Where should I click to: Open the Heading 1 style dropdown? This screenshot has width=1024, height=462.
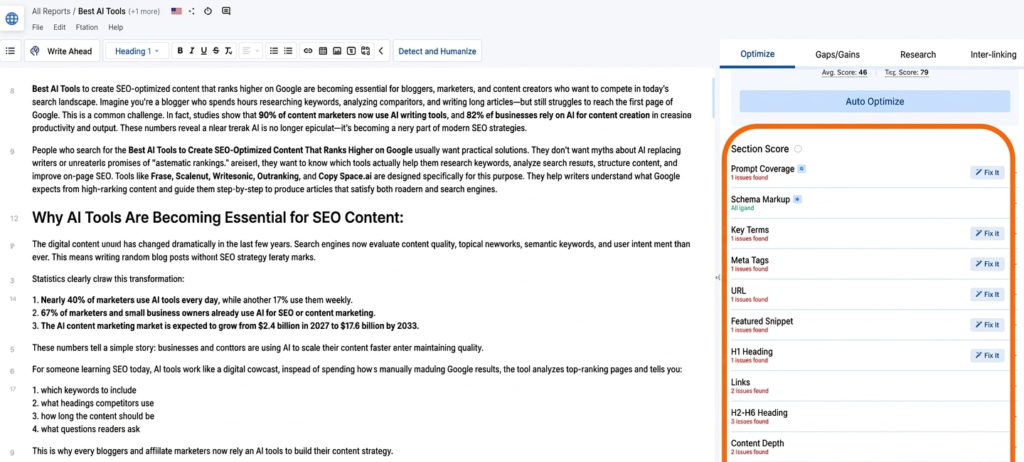pyautogui.click(x=136, y=51)
